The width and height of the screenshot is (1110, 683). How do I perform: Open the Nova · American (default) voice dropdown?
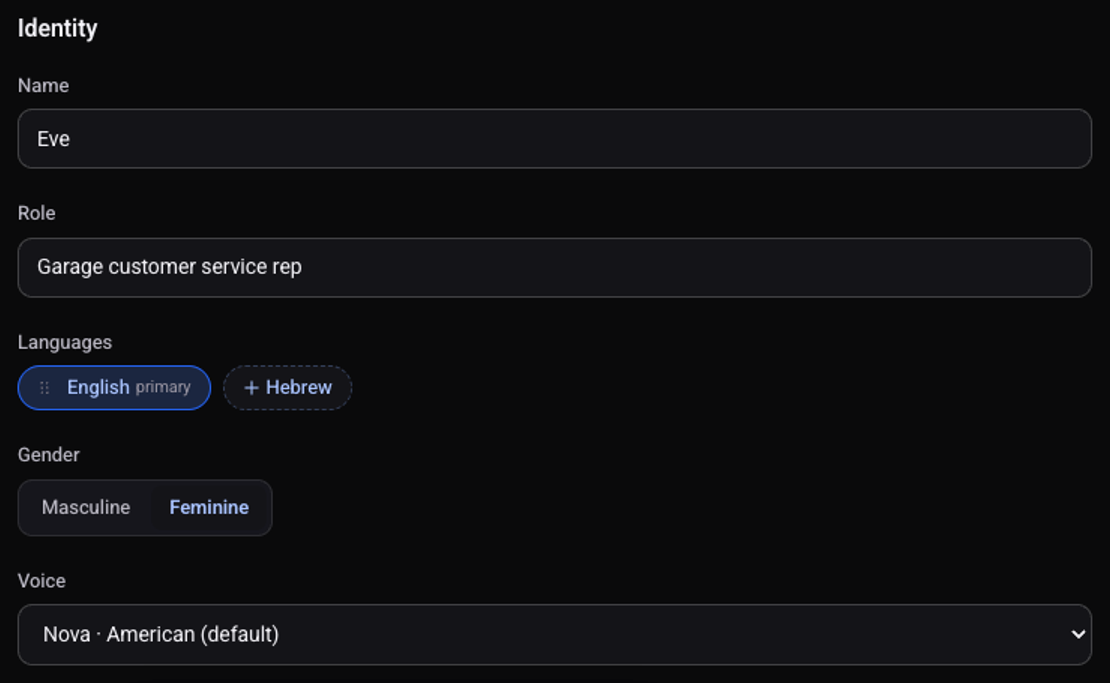pyautogui.click(x=554, y=634)
